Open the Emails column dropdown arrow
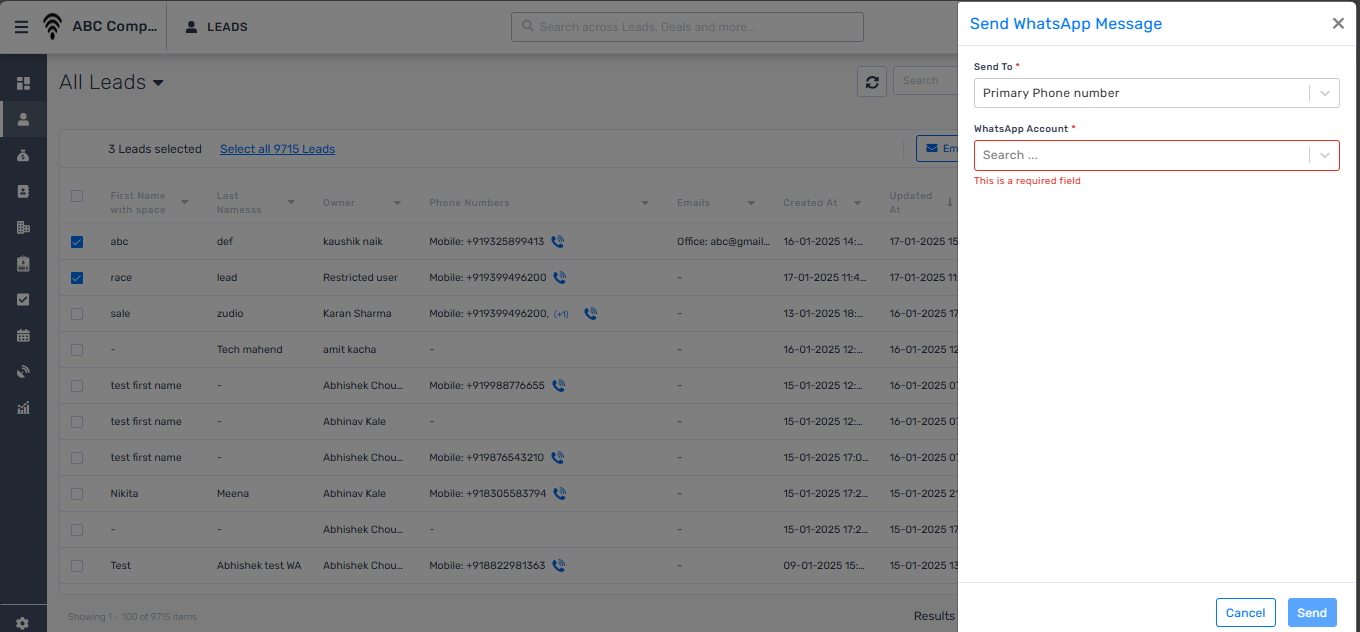This screenshot has width=1360, height=632. click(x=751, y=203)
